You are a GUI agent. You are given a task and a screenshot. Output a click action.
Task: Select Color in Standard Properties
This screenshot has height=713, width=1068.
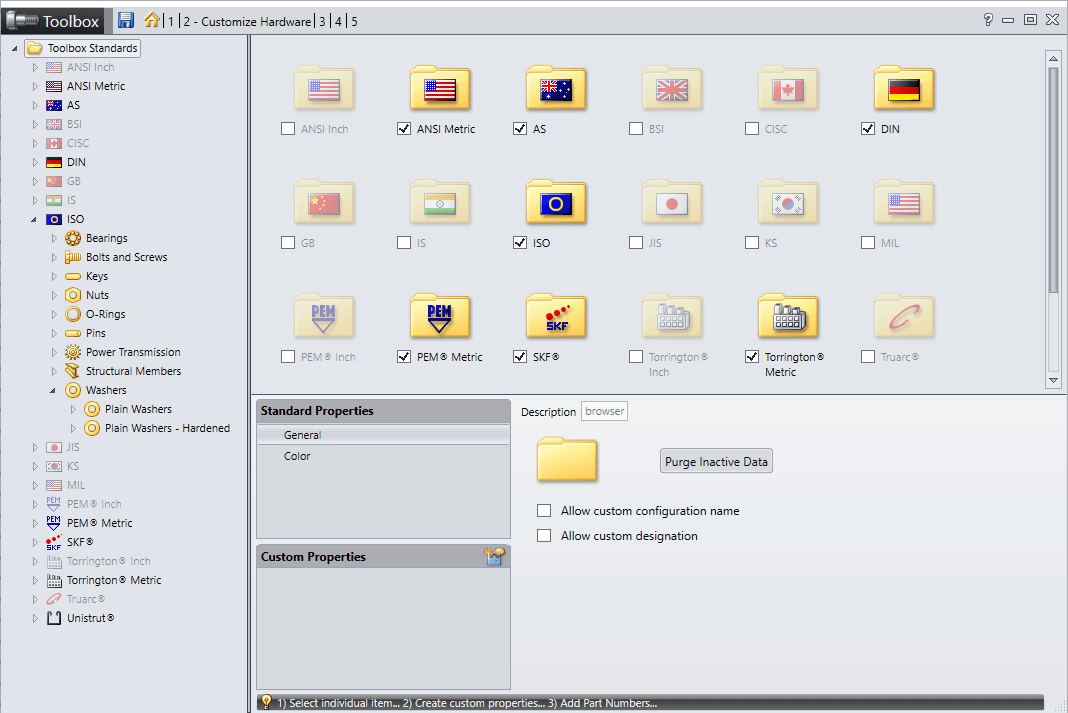tap(297, 456)
